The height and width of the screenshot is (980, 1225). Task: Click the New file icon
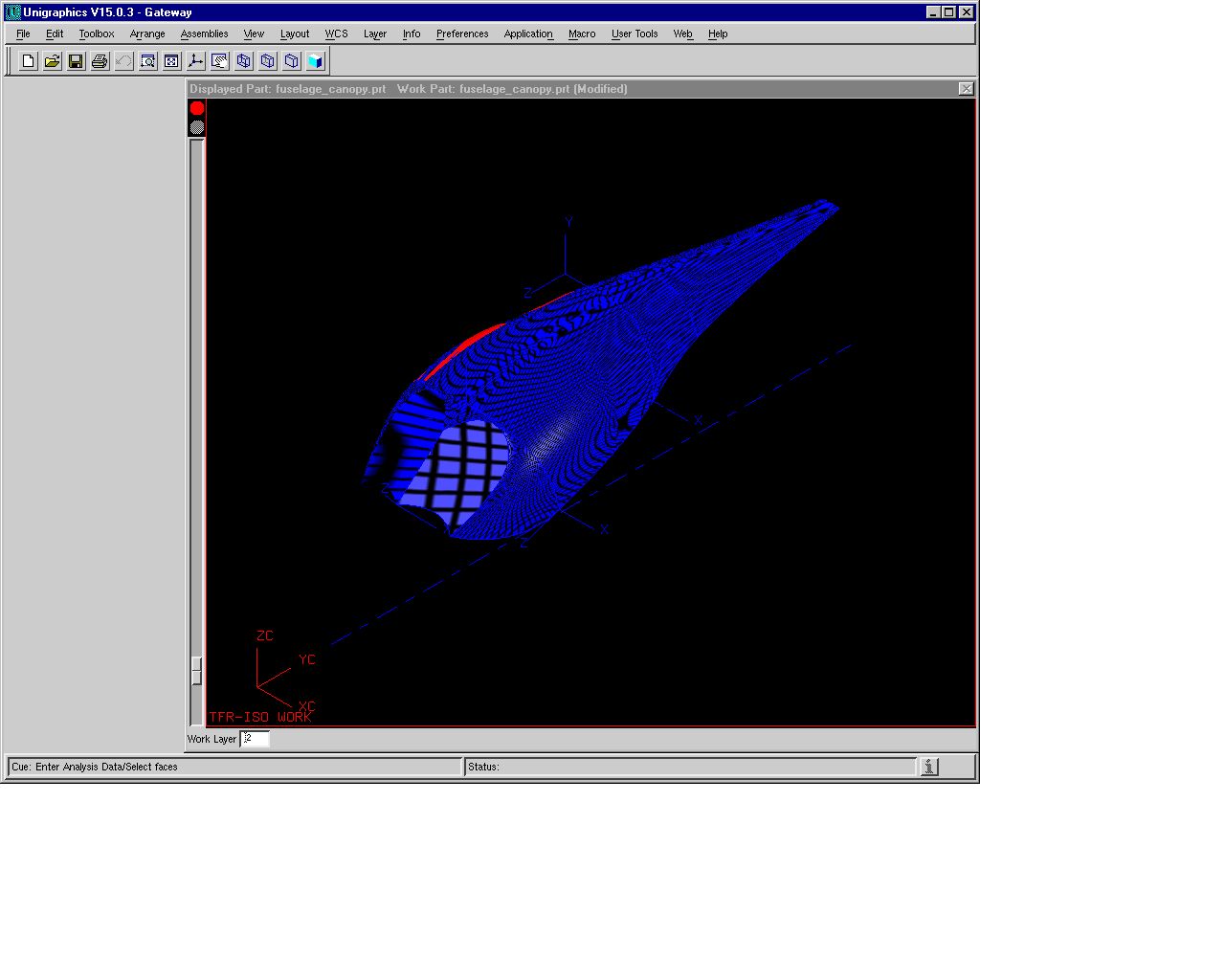click(x=29, y=61)
